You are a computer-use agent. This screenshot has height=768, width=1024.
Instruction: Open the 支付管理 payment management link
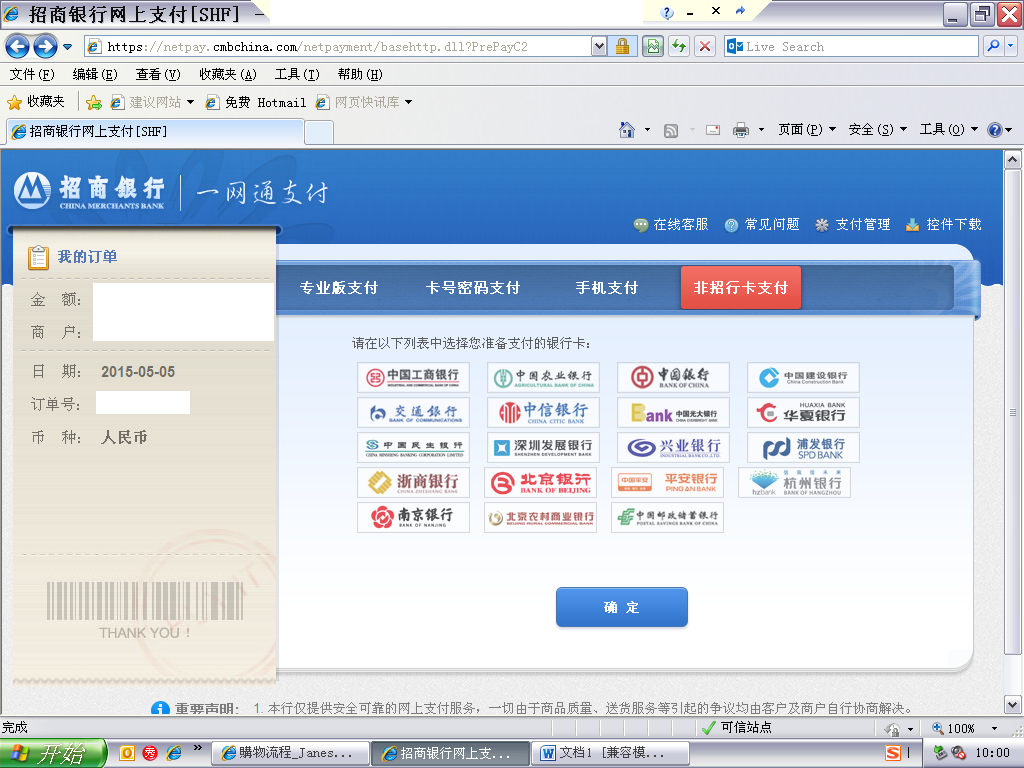[x=853, y=225]
